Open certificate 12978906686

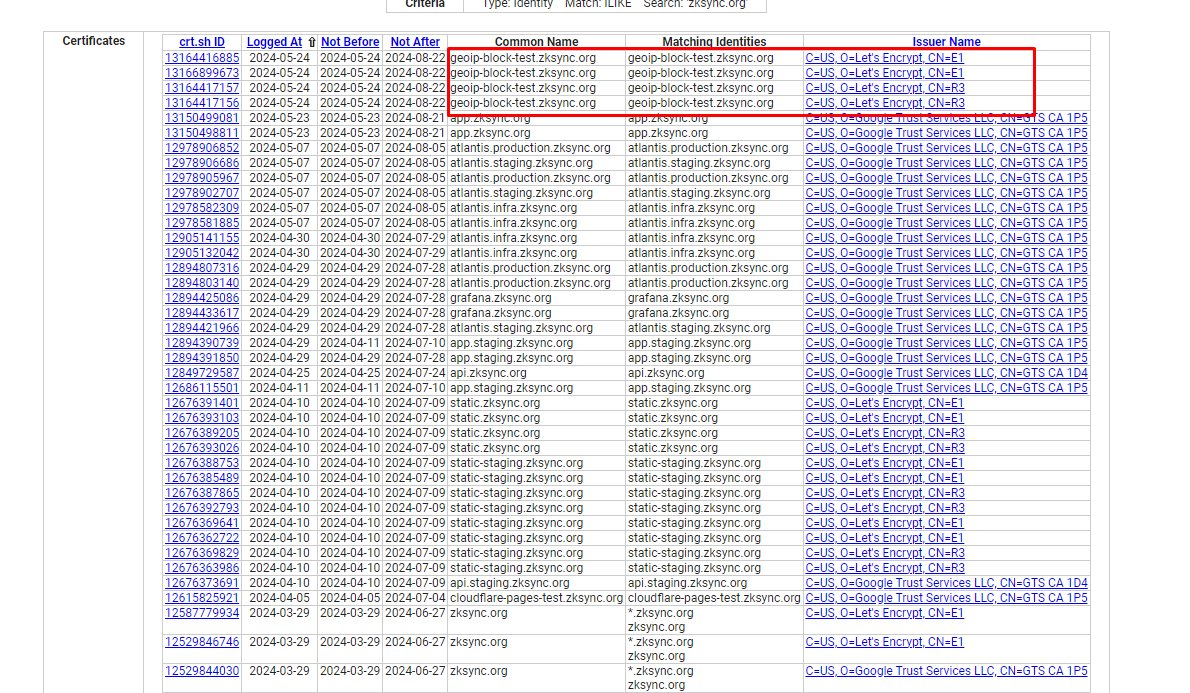click(202, 163)
